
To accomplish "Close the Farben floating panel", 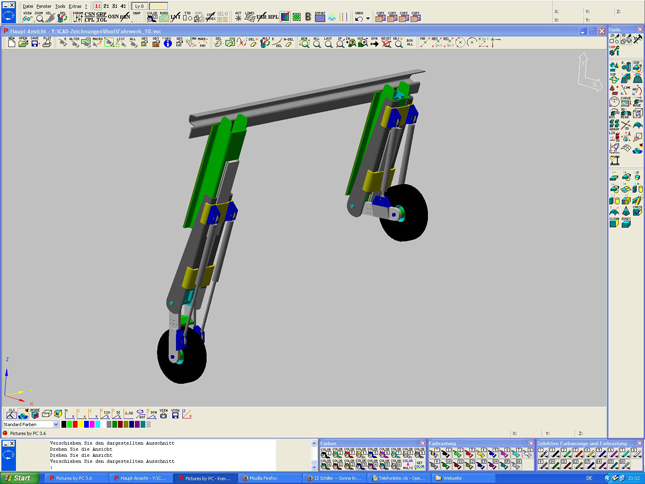I will coord(423,443).
